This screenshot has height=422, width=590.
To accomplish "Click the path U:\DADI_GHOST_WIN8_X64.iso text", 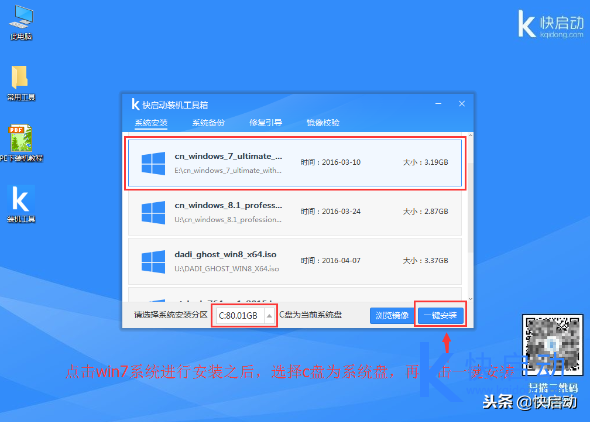I will (x=227, y=269).
